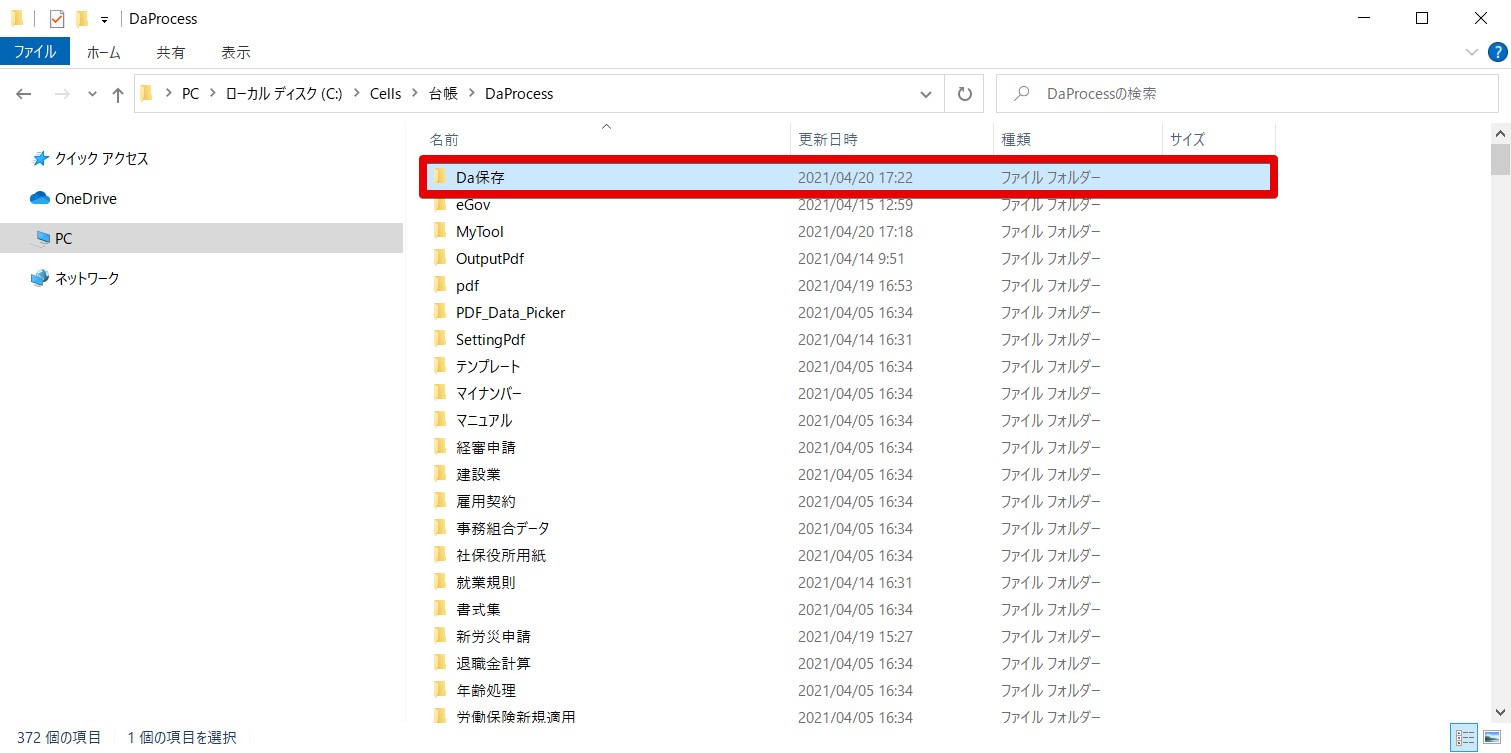This screenshot has width=1511, height=753.
Task: Select 台帳 in the address breadcrumb
Action: [x=443, y=94]
